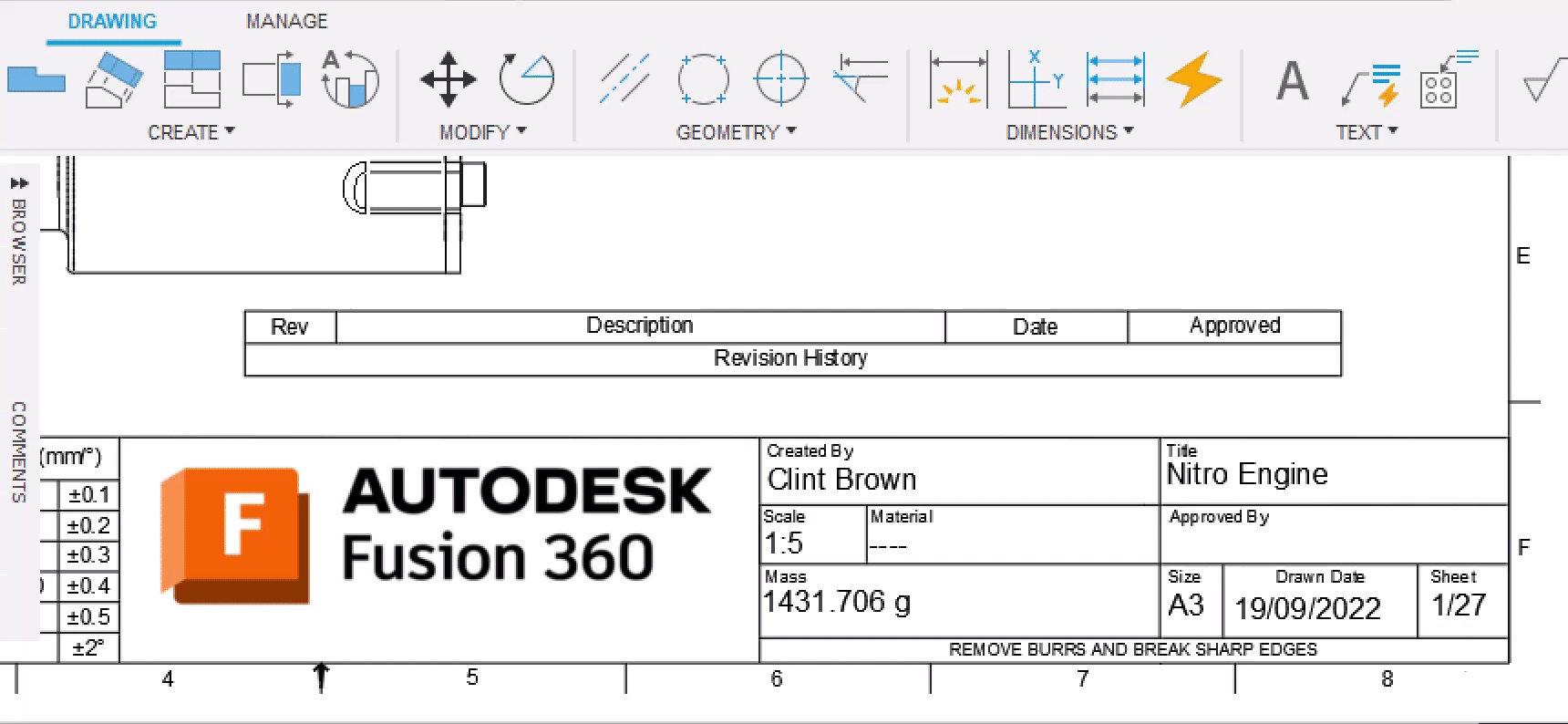
Task: Click the ±0.2 tolerance cell
Action: coord(88,525)
